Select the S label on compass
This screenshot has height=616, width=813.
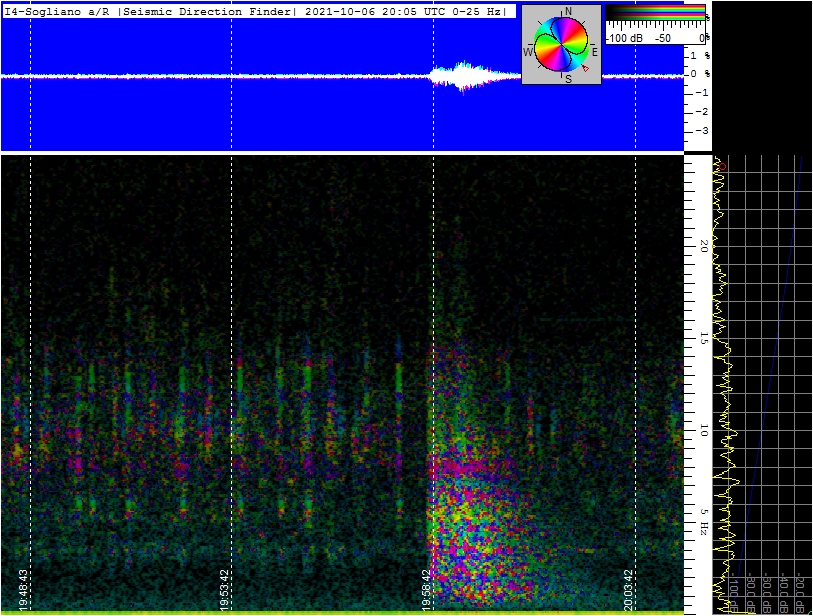pyautogui.click(x=568, y=79)
